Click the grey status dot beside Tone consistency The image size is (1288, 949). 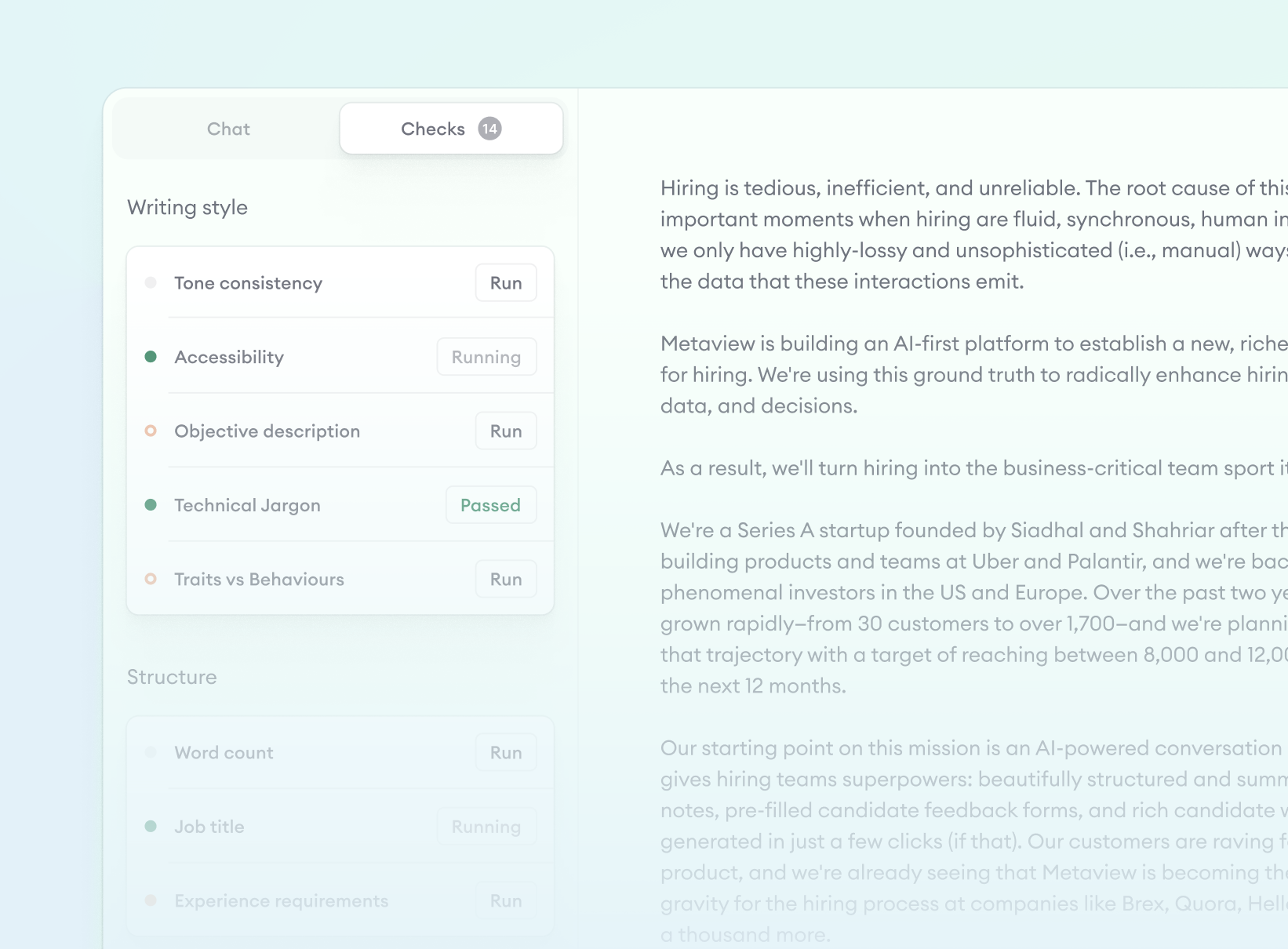pos(151,282)
